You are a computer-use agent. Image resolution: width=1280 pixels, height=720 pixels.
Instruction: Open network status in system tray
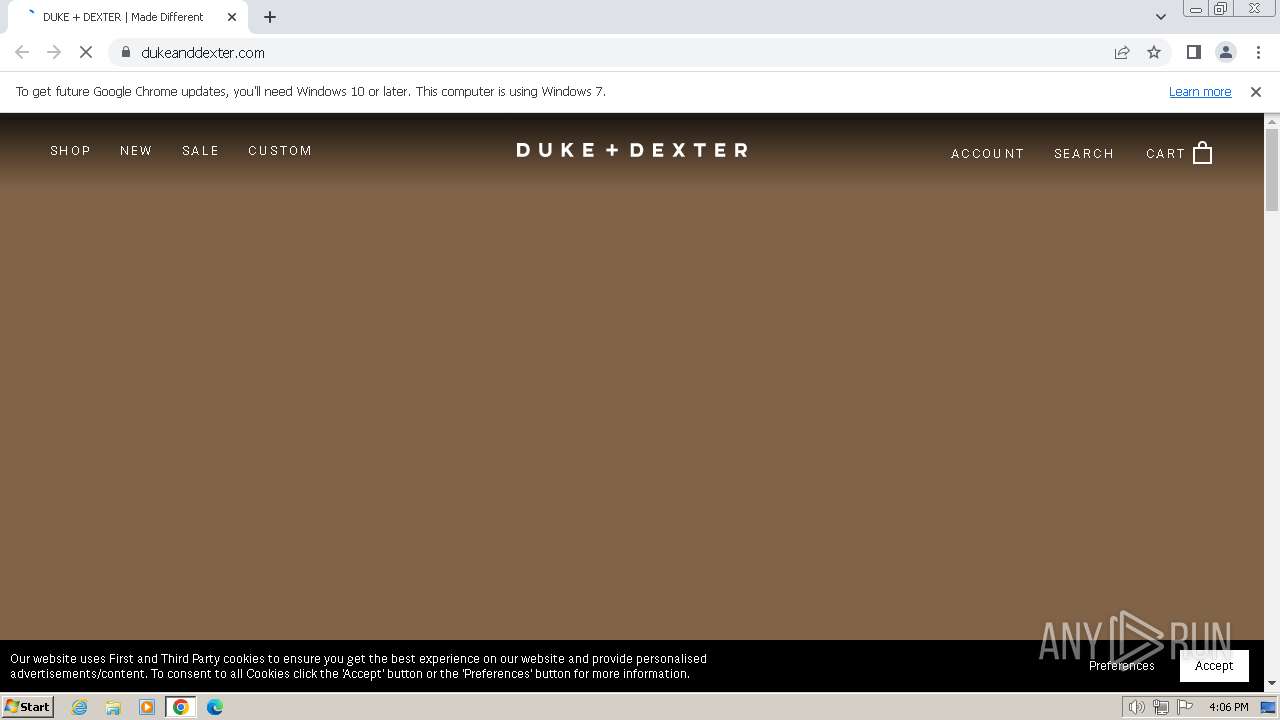tap(1160, 707)
